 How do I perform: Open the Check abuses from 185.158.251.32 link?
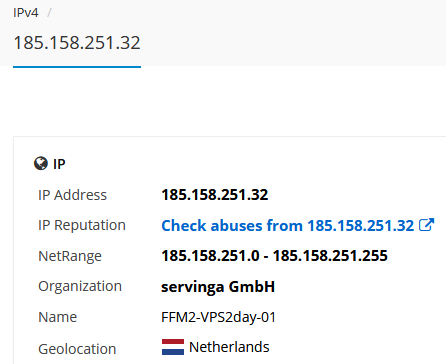pyautogui.click(x=287, y=226)
